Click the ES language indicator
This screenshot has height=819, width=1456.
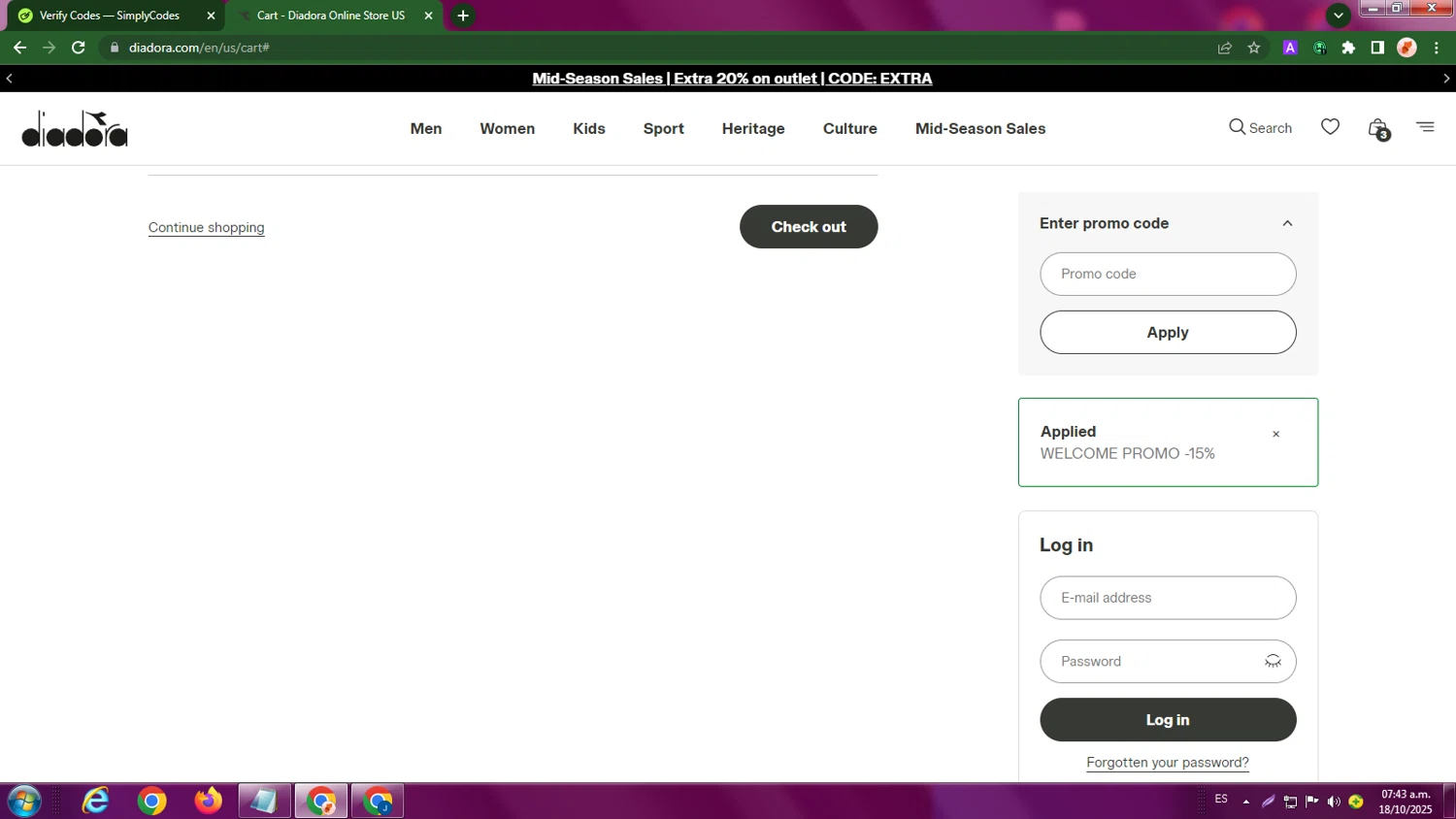click(1221, 800)
